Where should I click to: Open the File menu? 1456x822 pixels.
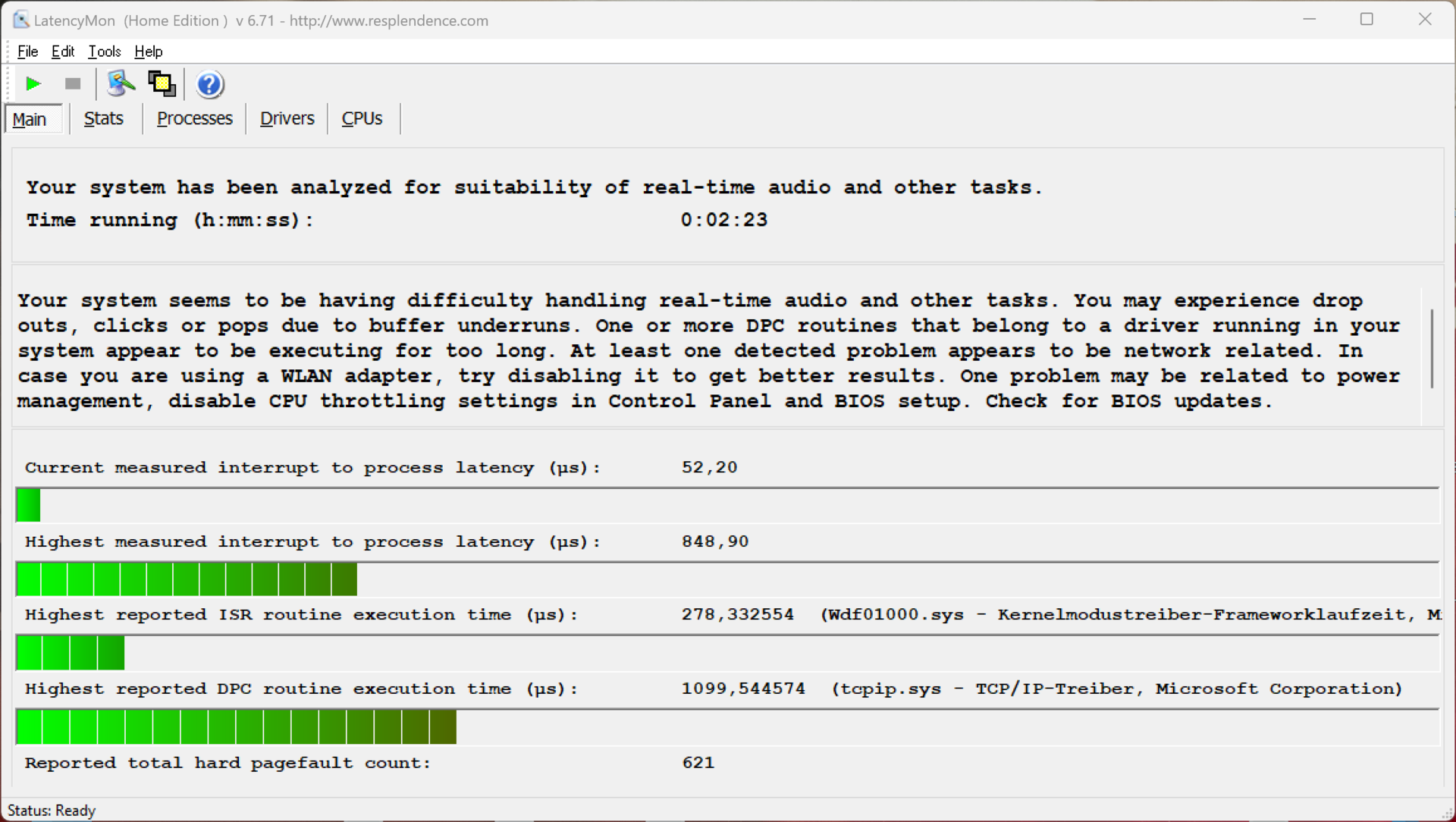[x=28, y=52]
